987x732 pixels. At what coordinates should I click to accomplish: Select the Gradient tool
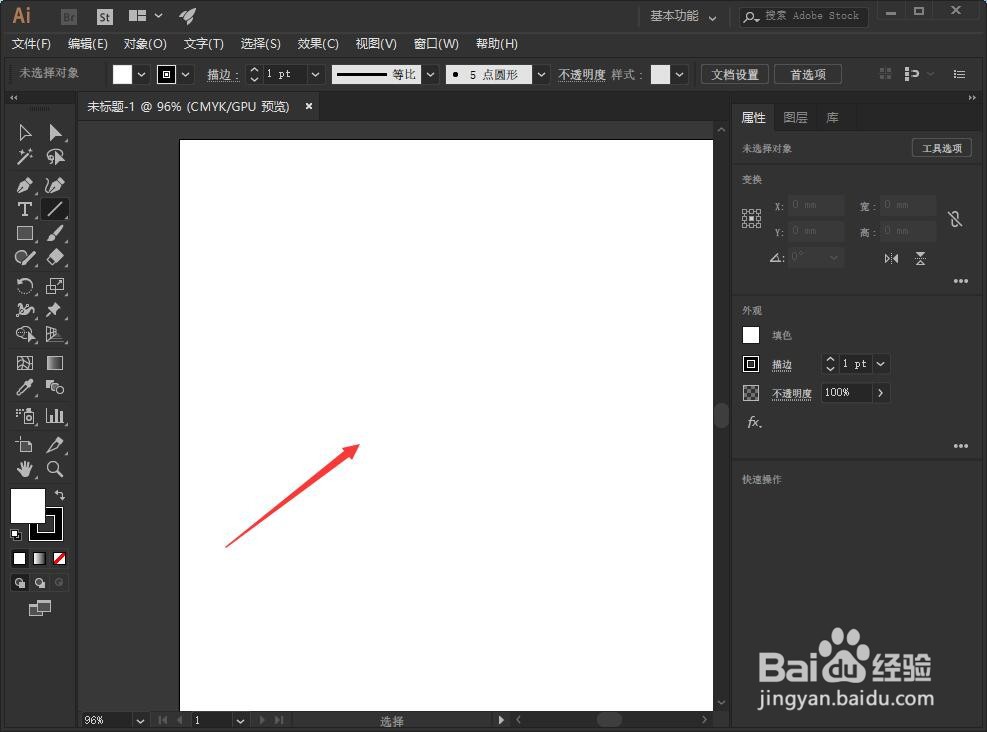pos(55,363)
